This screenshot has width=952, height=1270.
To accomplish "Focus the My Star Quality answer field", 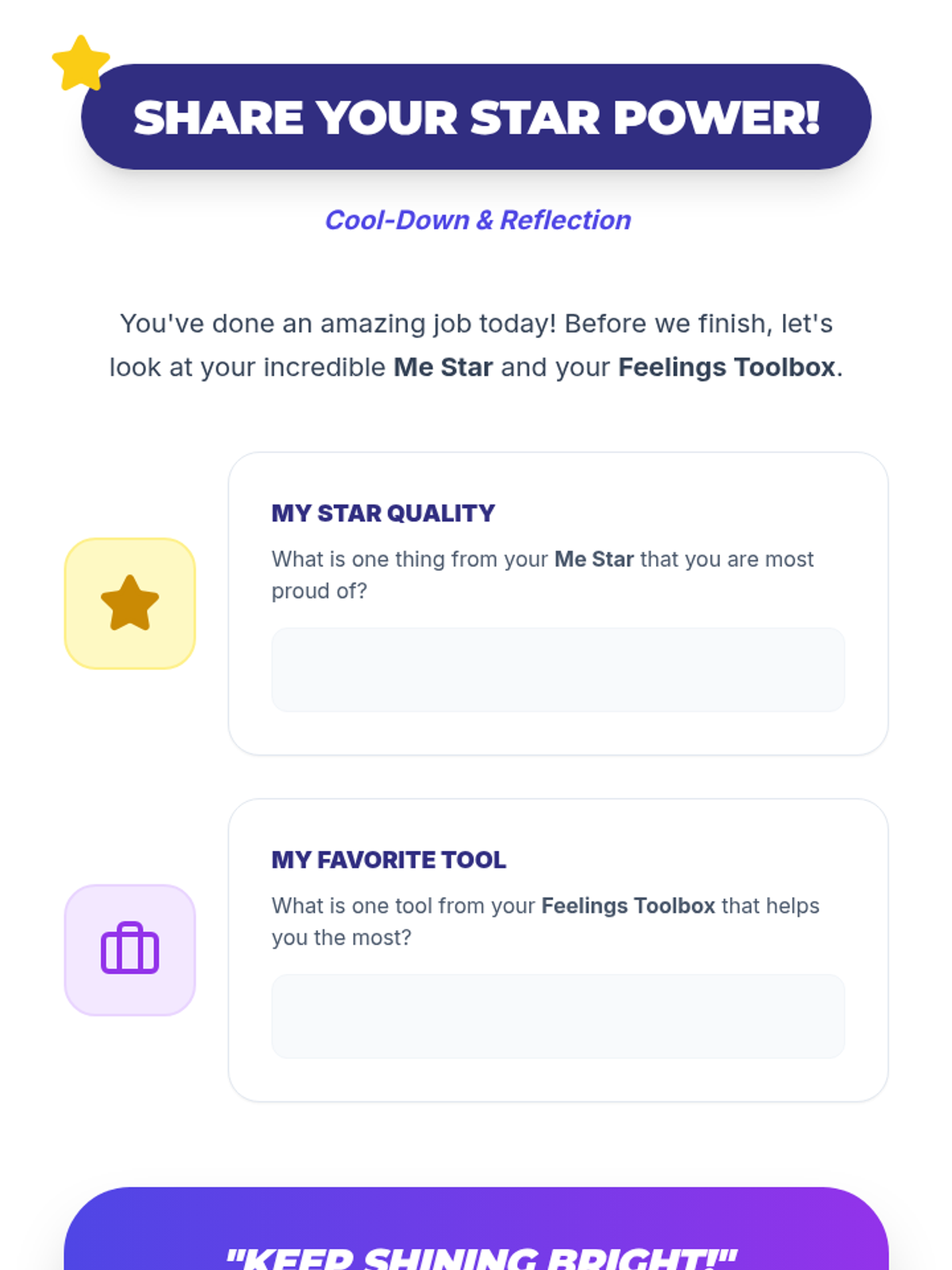I will (x=558, y=670).
